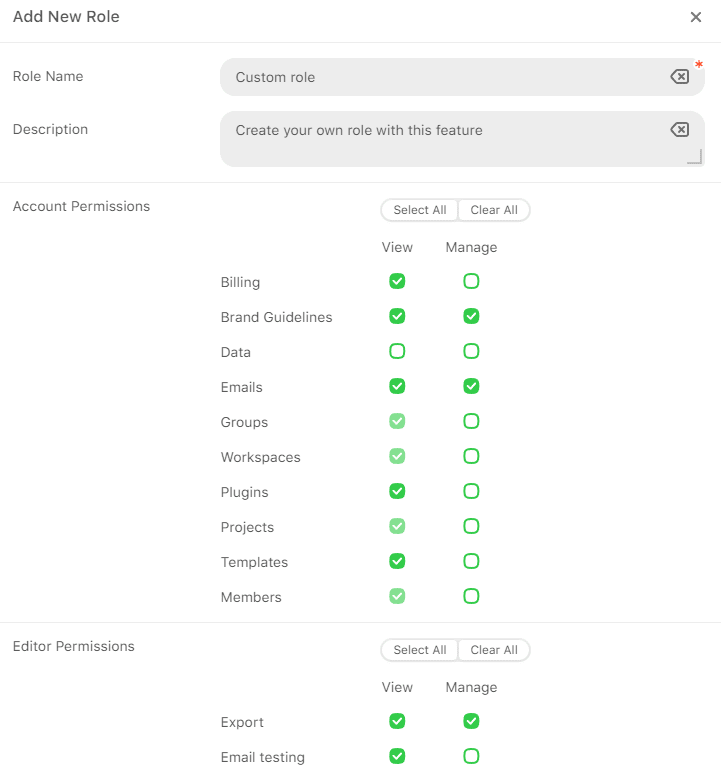This screenshot has height=782, width=721.
Task: Enable Email testing Manage permission
Action: 471,756
